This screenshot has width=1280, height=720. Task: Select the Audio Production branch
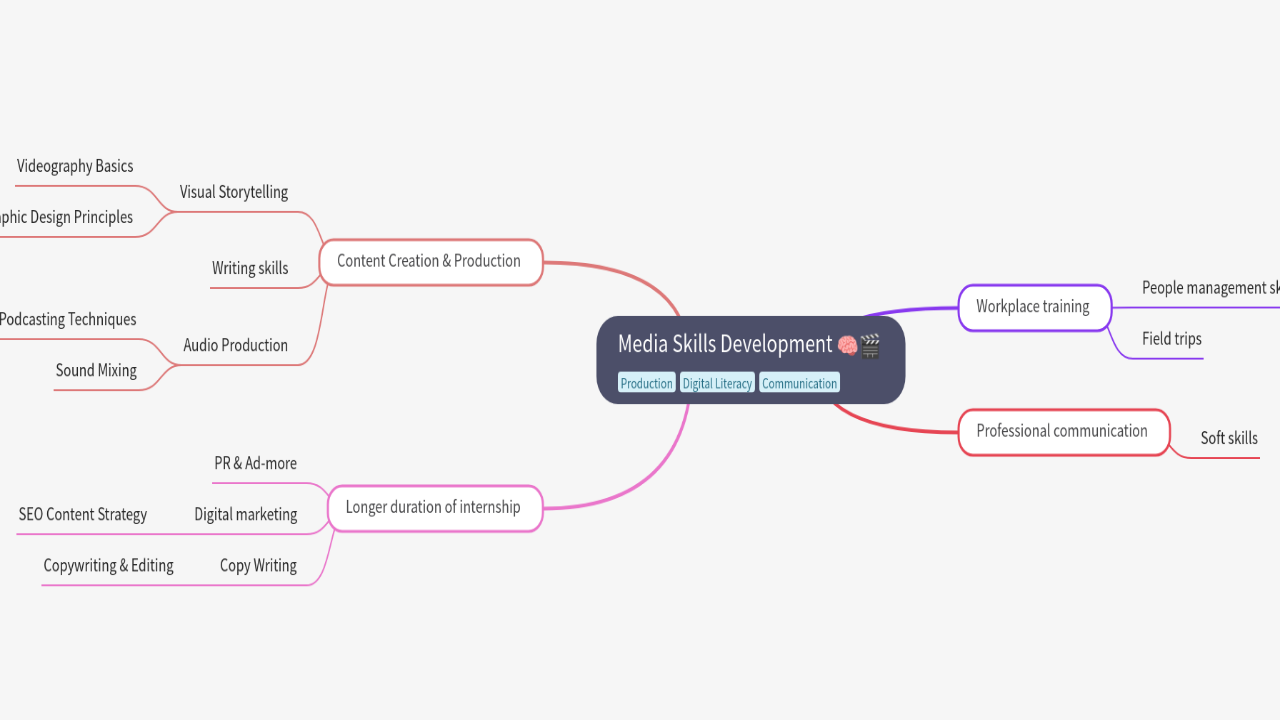[235, 345]
